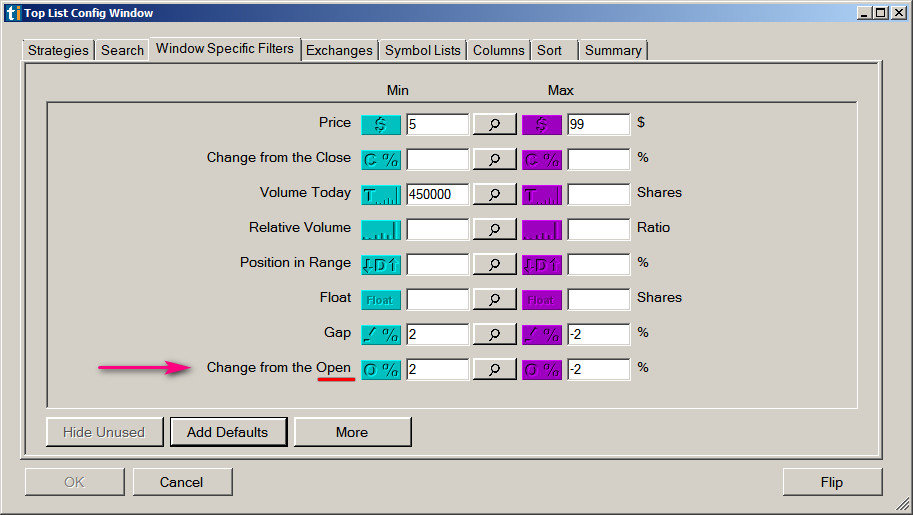This screenshot has width=913, height=515.
Task: Click magnifier button in Volume Today row
Action: (x=494, y=194)
